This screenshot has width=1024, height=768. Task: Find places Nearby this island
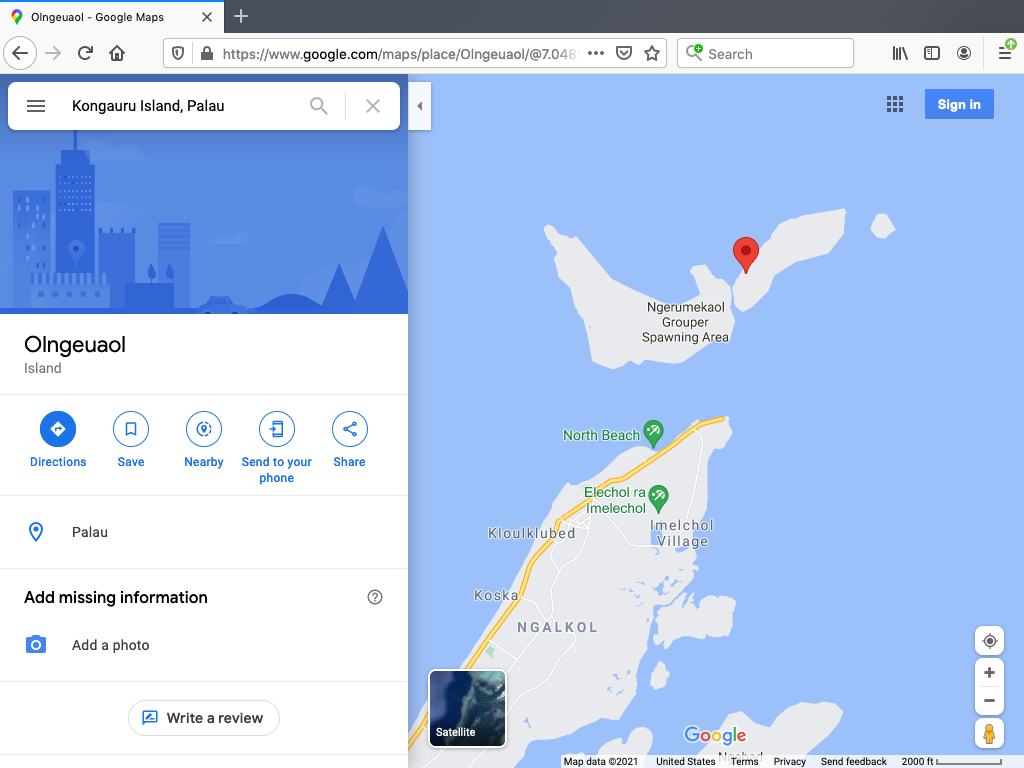[204, 429]
